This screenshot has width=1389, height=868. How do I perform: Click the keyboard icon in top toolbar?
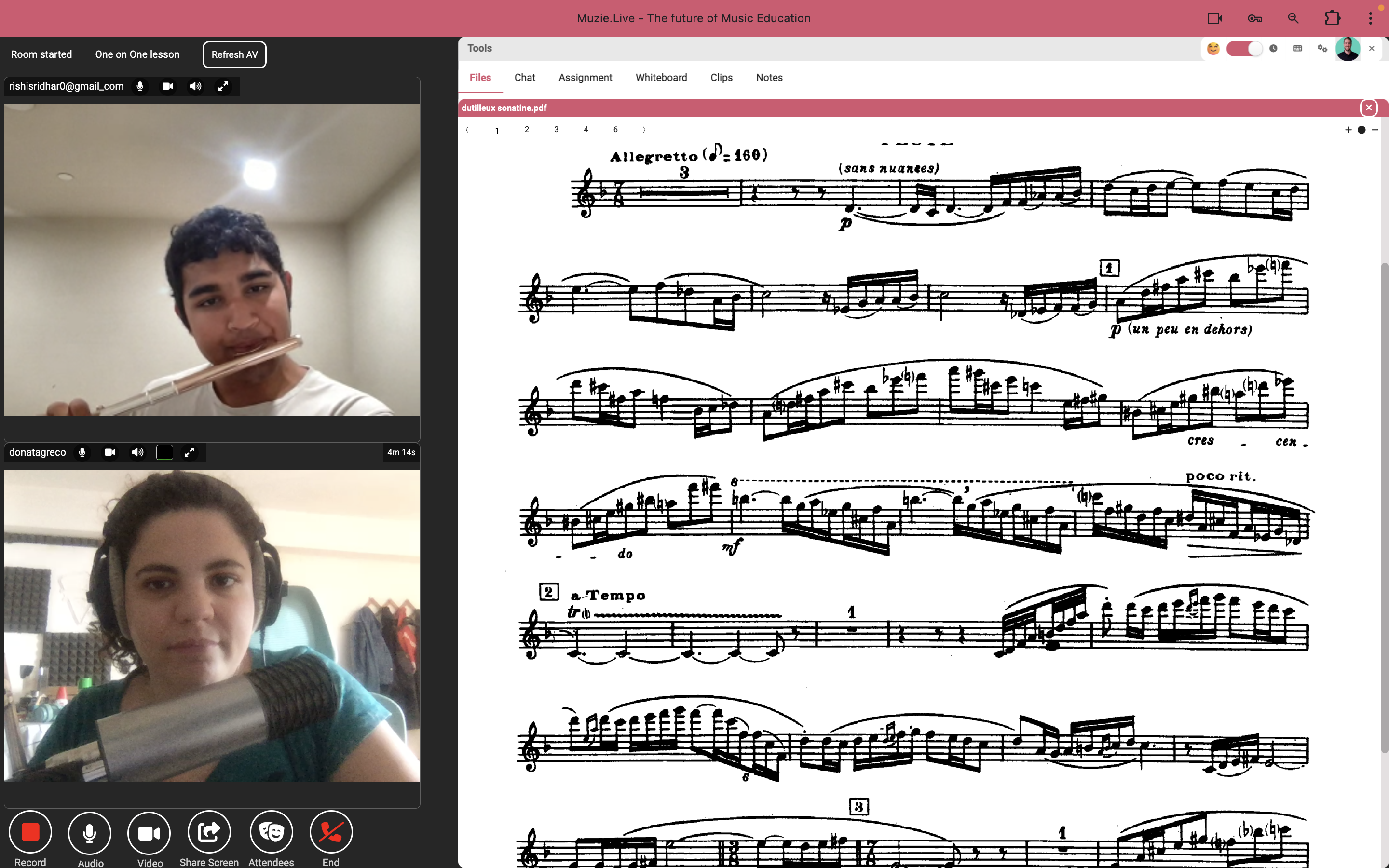click(x=1297, y=49)
